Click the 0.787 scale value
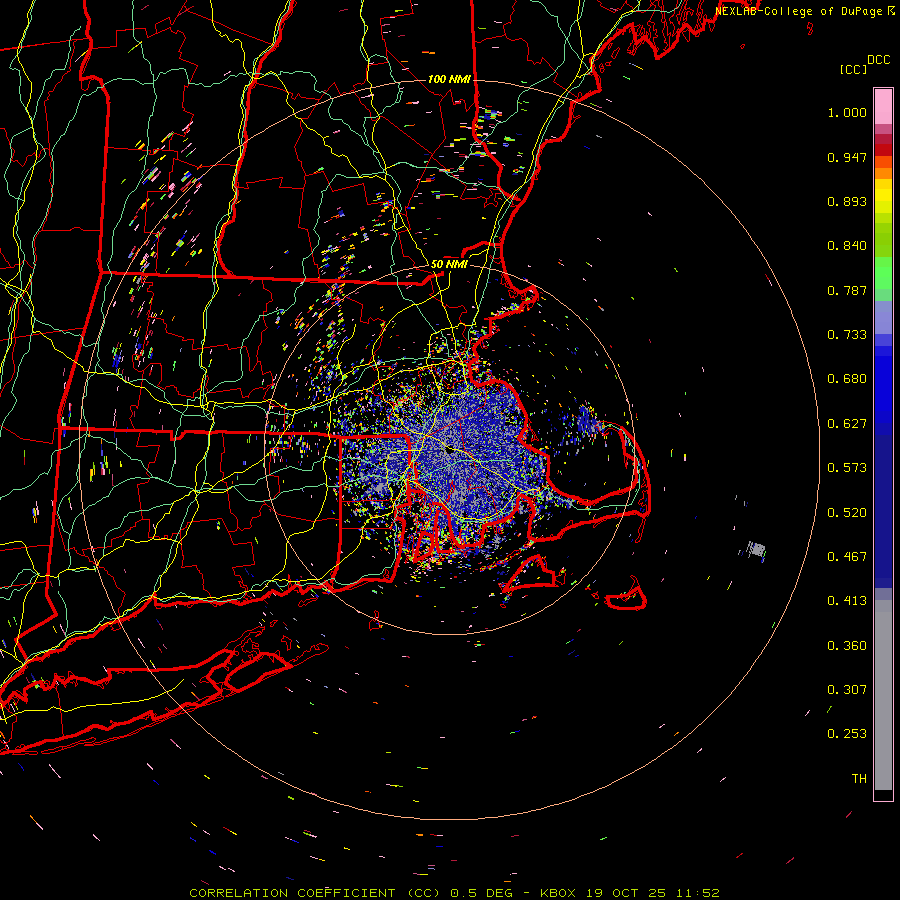 [x=847, y=290]
